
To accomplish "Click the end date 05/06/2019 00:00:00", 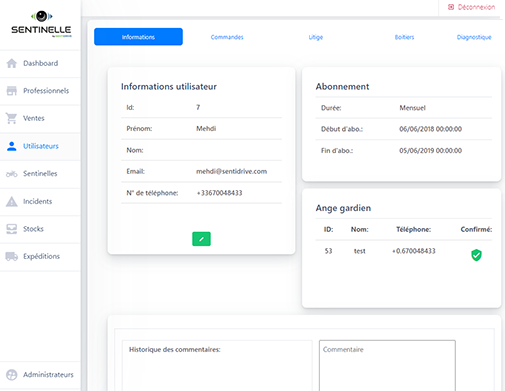I will (x=430, y=151).
